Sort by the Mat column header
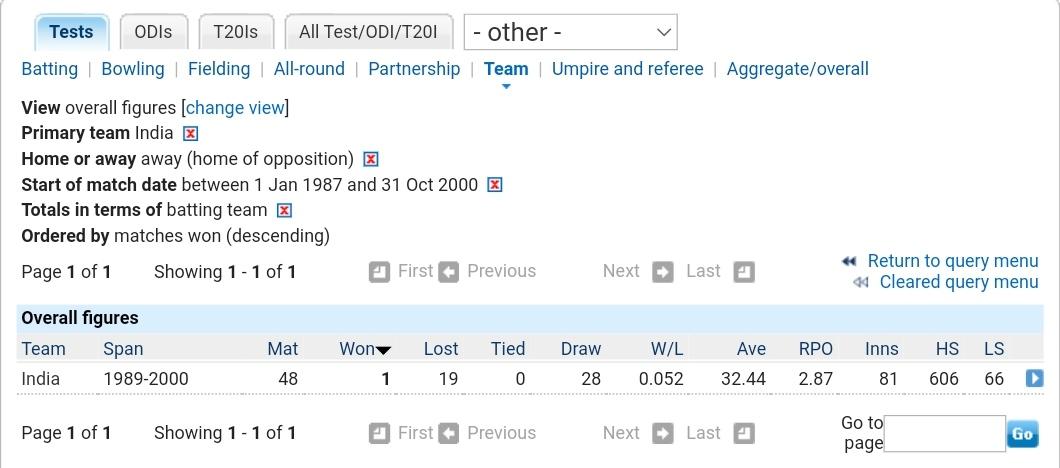This screenshot has height=468, width=1060. point(283,349)
